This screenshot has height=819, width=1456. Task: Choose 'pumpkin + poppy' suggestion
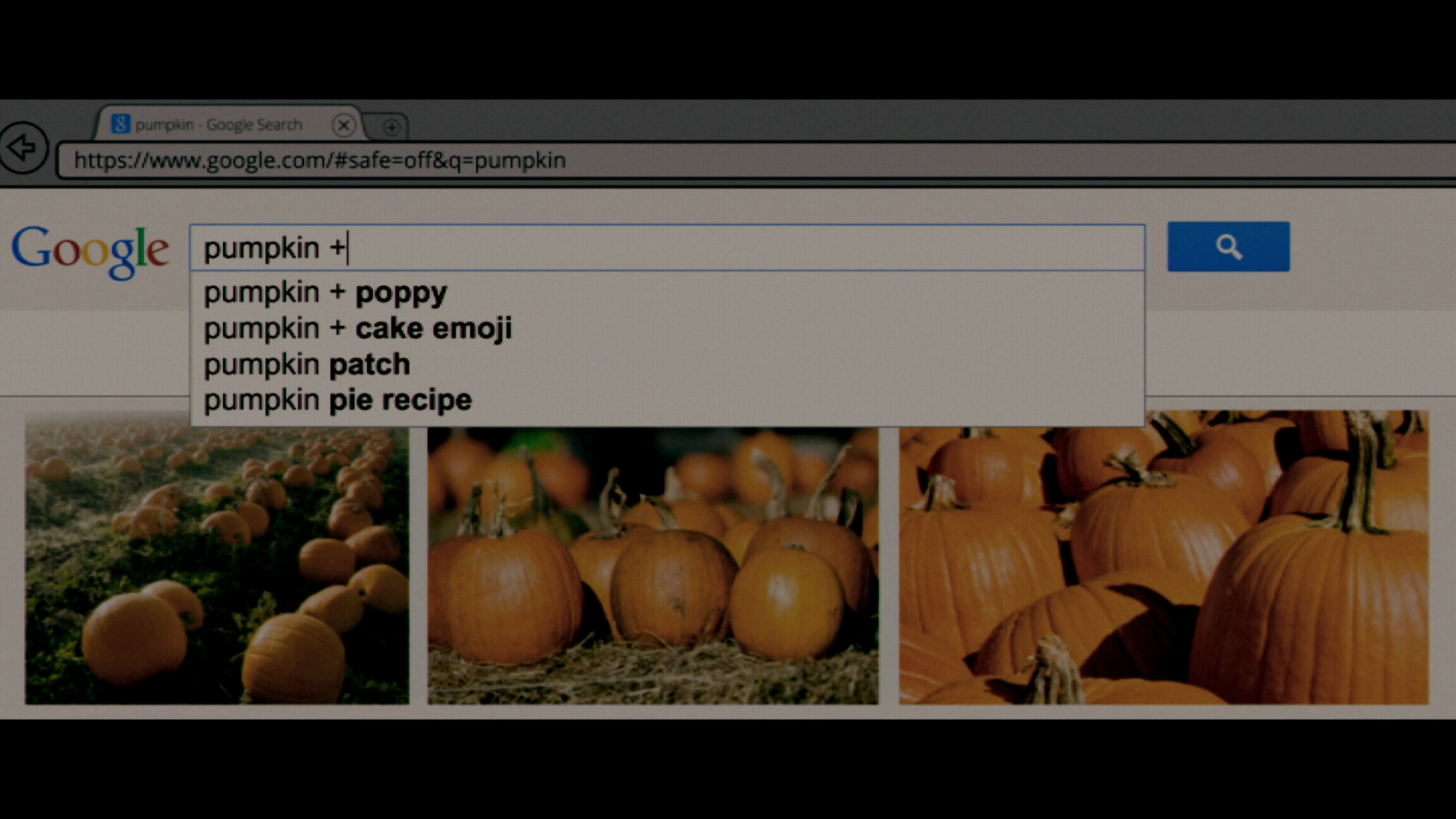coord(325,293)
